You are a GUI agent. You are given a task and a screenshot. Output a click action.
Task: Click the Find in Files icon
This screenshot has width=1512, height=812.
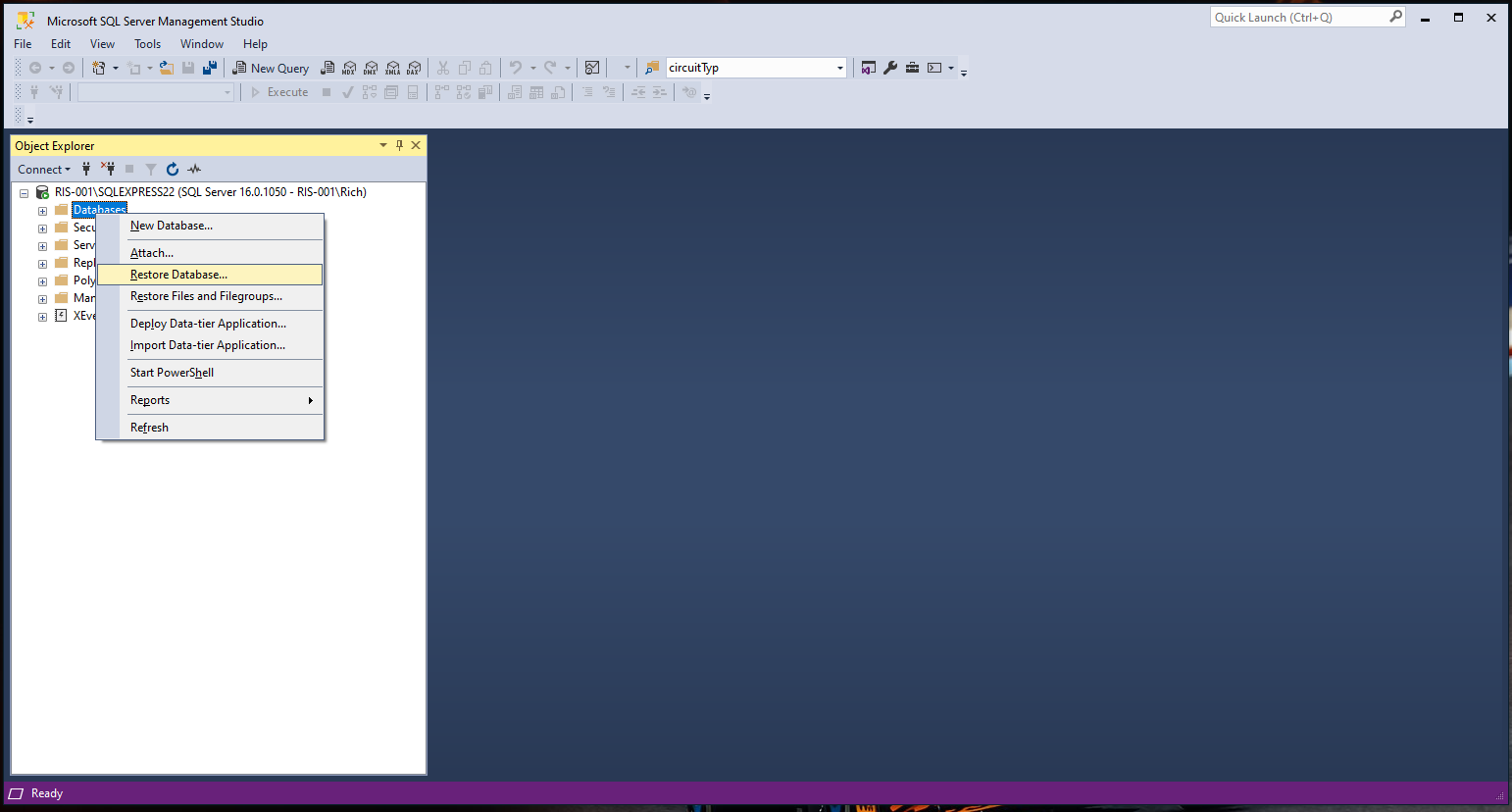coord(652,68)
